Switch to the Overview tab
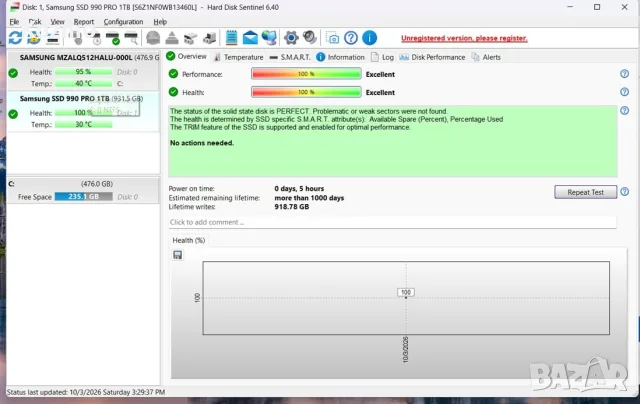640x404 pixels. [187, 57]
